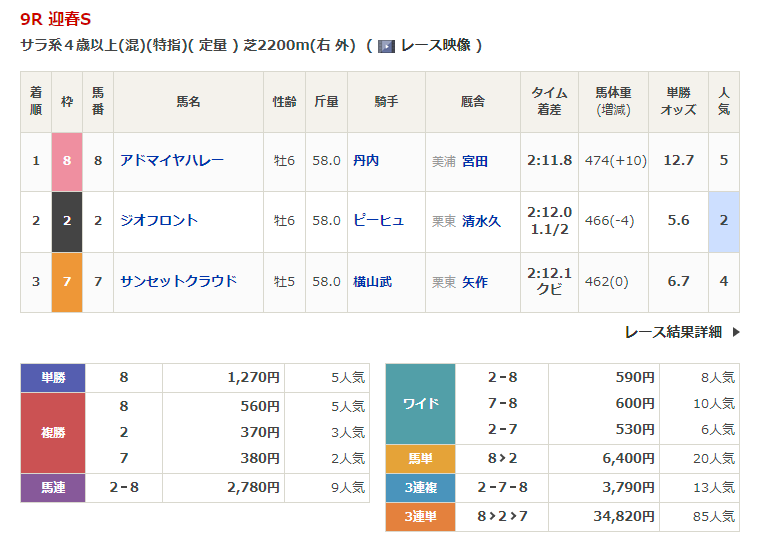Click the black frame 2 color box
Viewport: 765px width, 541px height.
[x=66, y=221]
